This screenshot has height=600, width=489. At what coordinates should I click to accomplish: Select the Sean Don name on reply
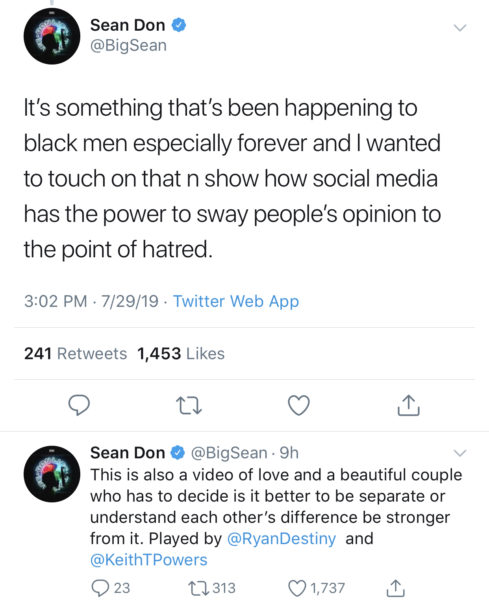(127, 453)
